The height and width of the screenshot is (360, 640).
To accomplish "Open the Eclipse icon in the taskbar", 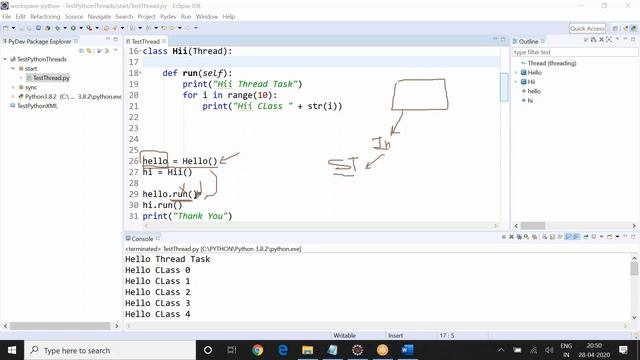I will pos(358,350).
